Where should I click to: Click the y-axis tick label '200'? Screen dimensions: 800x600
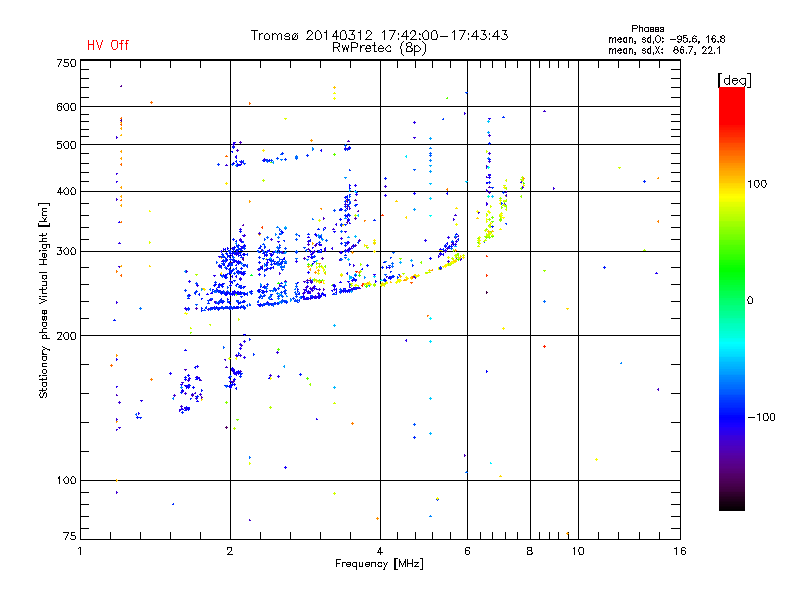click(x=66, y=336)
